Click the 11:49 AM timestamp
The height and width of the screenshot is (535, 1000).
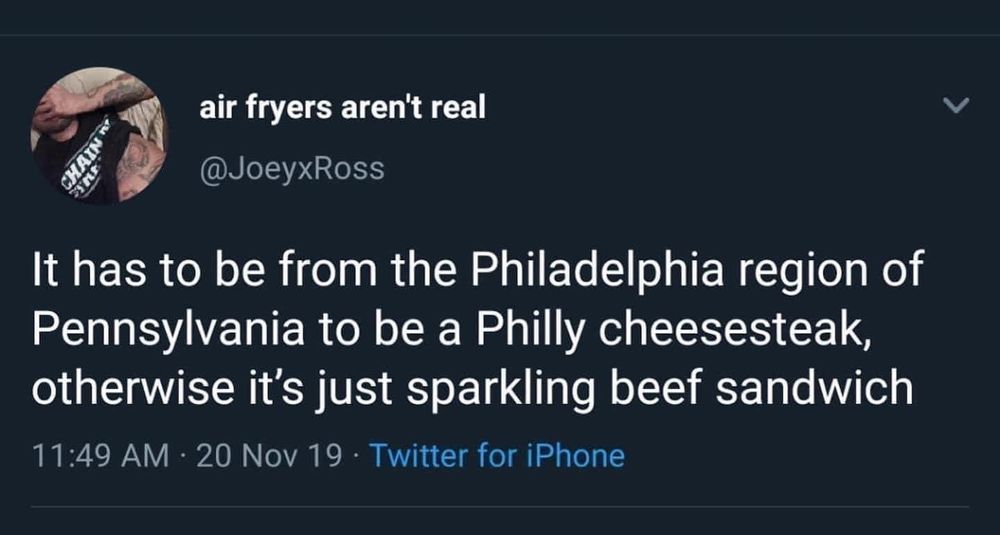pyautogui.click(x=100, y=456)
